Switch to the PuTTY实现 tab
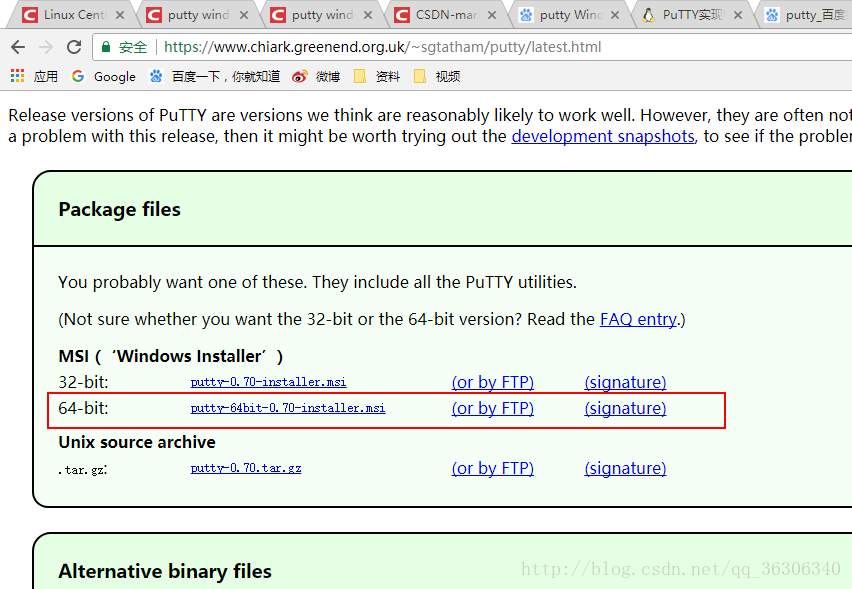Viewport: 852px width, 589px height. point(692,15)
